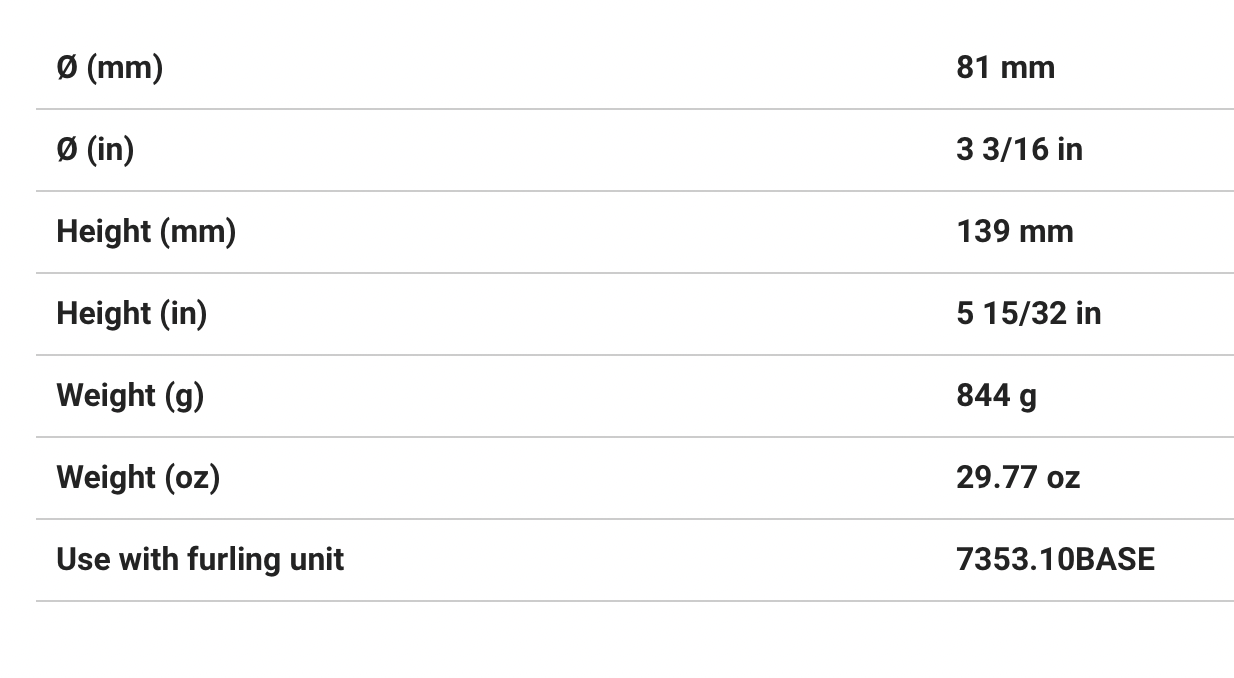Click the (g) unit beside Weight

tap(182, 396)
